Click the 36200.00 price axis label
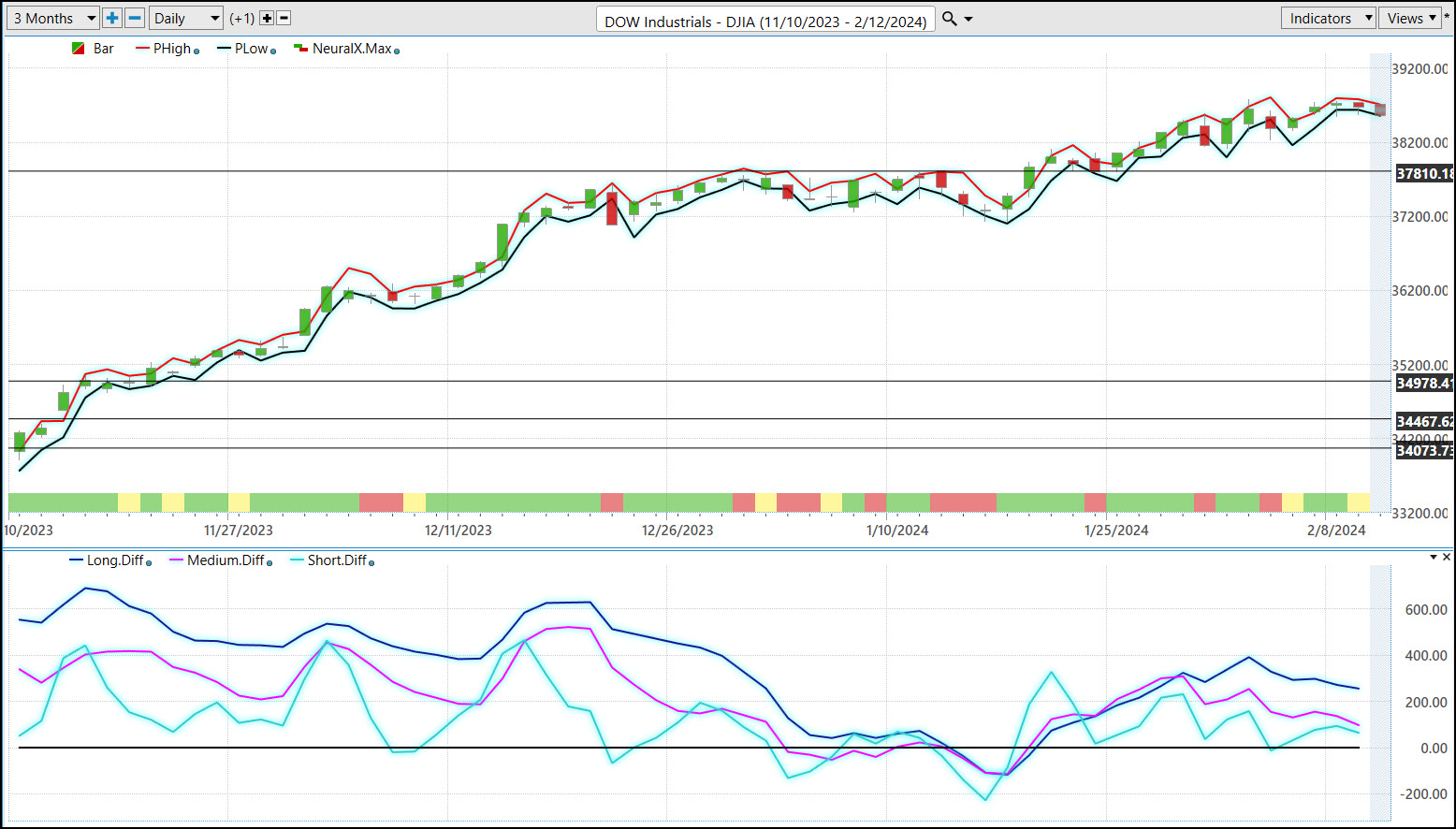The width and height of the screenshot is (1456, 829). (x=1420, y=291)
